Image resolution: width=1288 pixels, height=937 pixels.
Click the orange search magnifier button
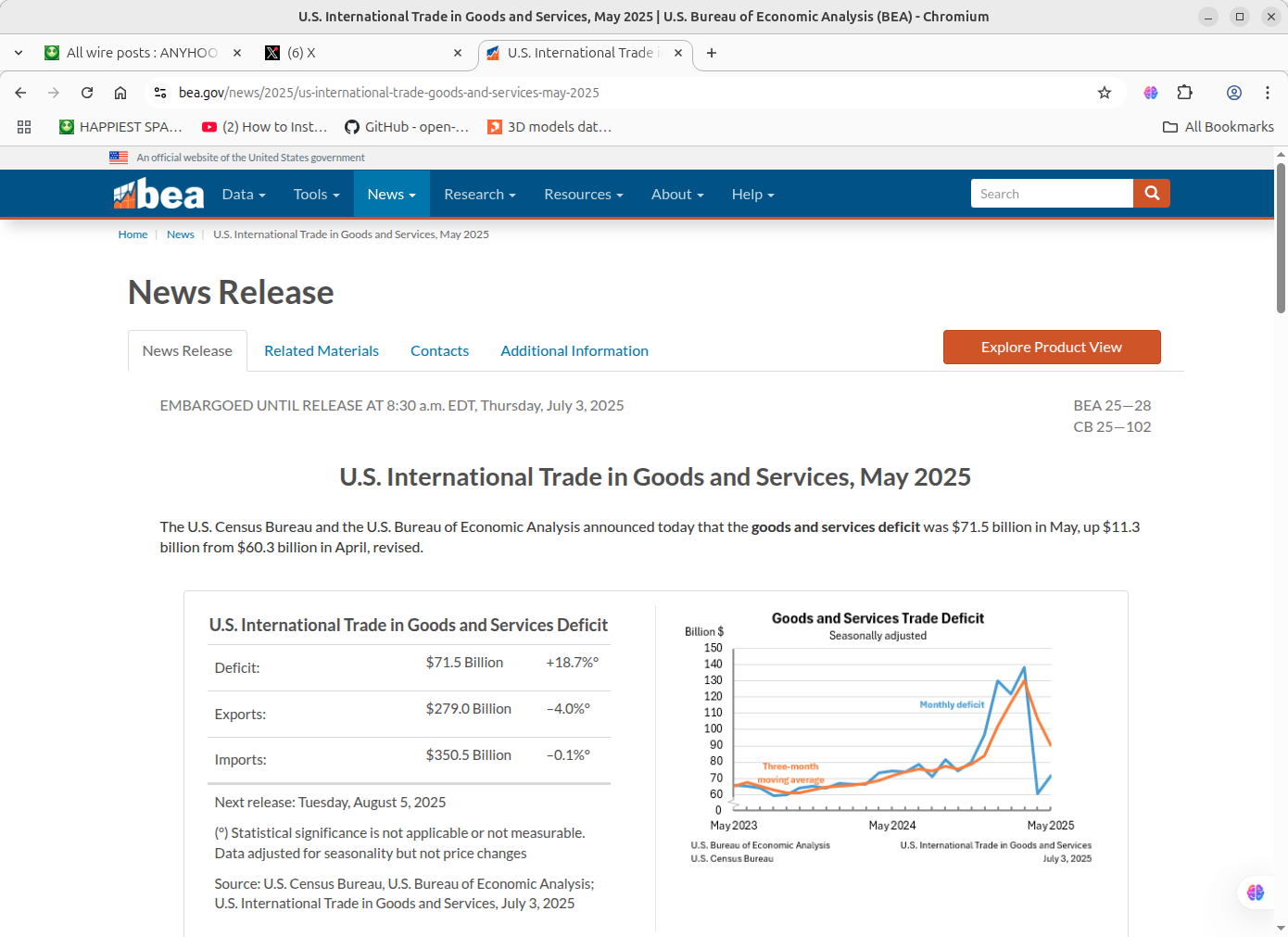click(x=1152, y=193)
